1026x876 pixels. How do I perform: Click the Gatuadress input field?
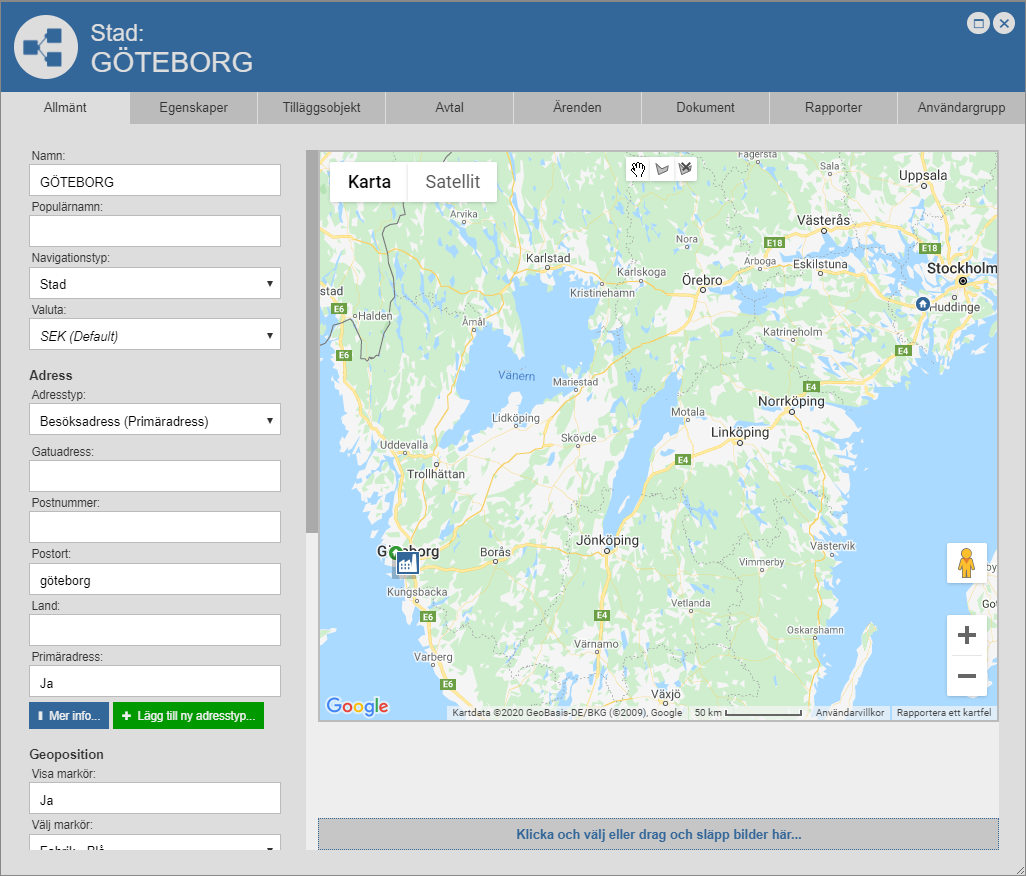(155, 476)
